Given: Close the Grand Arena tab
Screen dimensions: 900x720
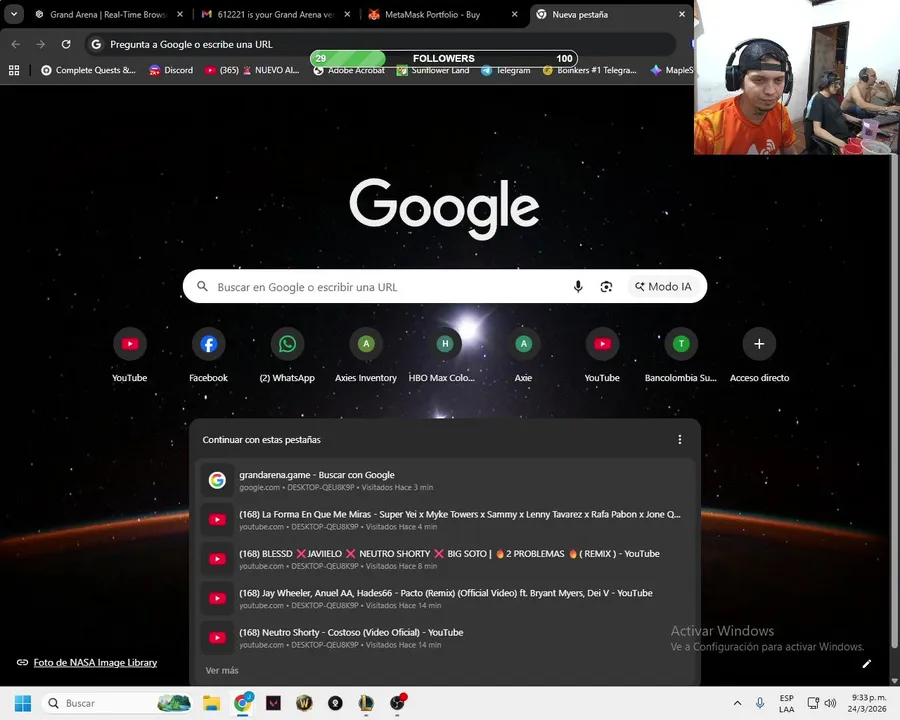Looking at the screenshot, I should (x=180, y=14).
